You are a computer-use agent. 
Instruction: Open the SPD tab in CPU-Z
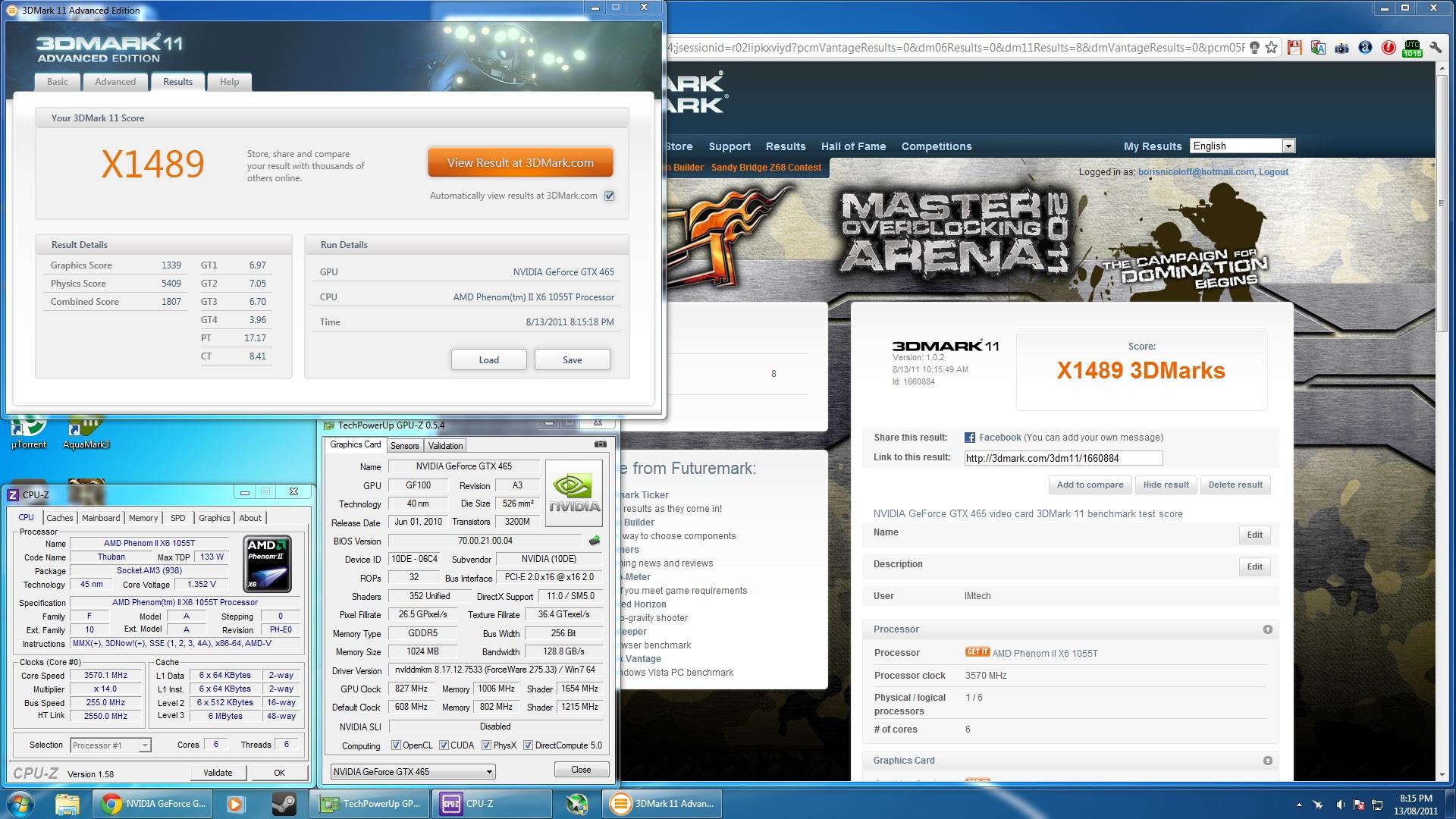tap(178, 518)
